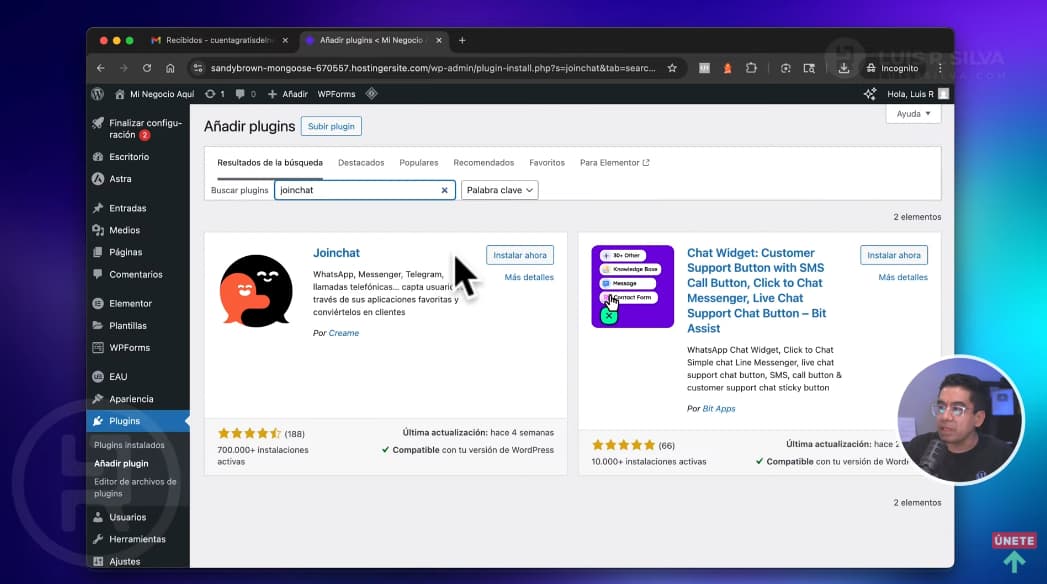Switch to the Resultados de la búsqueda tab
The image size is (1047, 584).
pos(270,163)
